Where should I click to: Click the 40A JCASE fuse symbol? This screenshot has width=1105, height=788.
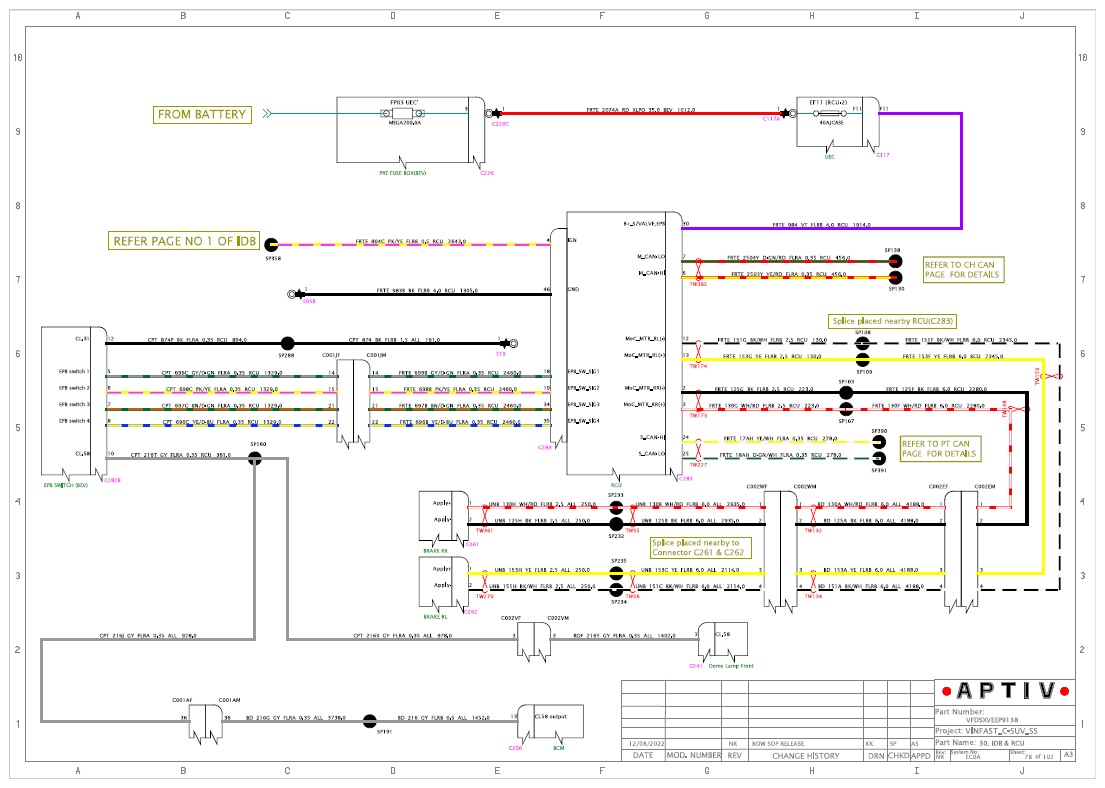click(x=829, y=113)
